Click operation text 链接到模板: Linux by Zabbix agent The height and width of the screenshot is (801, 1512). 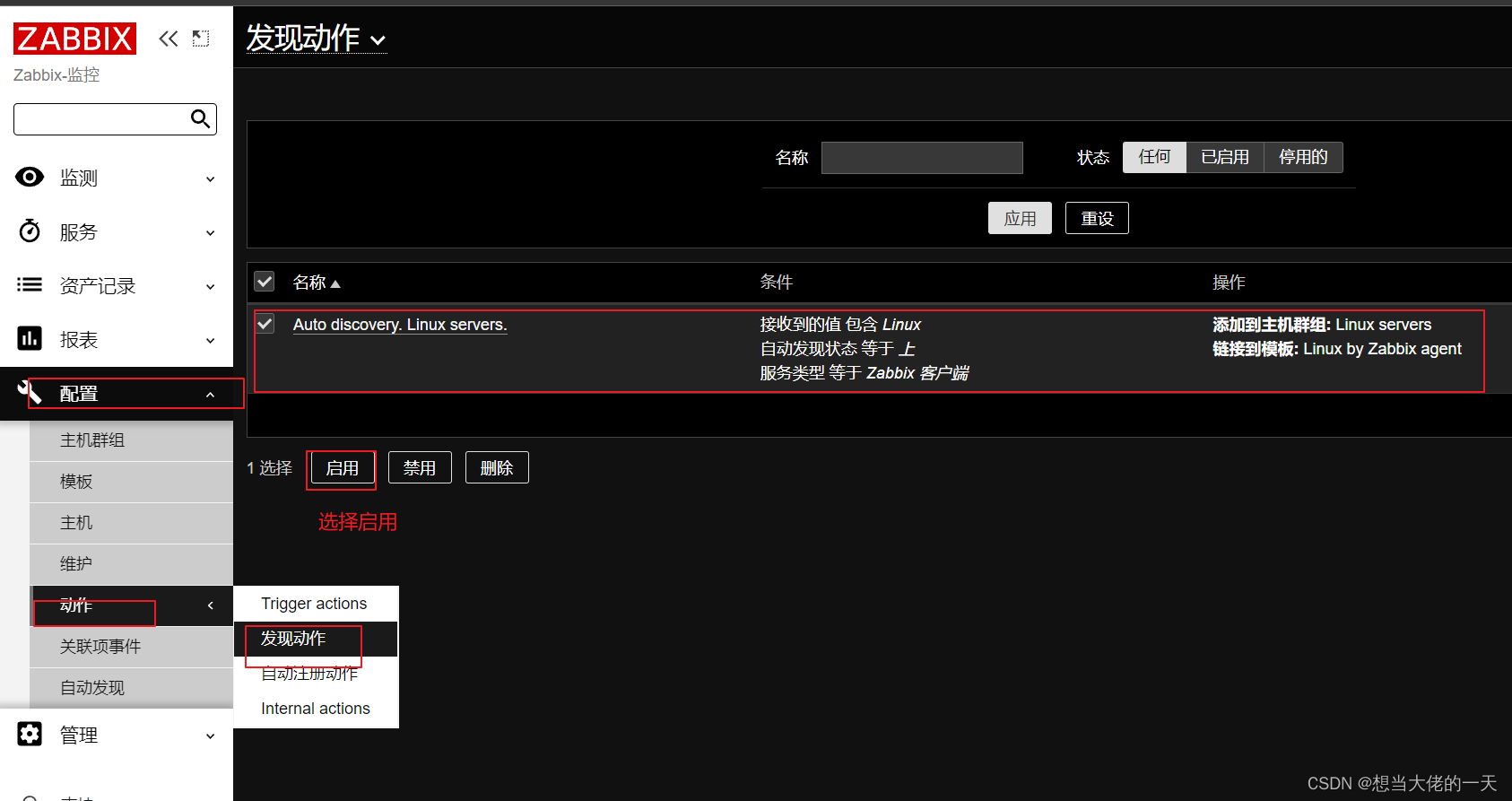pyautogui.click(x=1337, y=349)
